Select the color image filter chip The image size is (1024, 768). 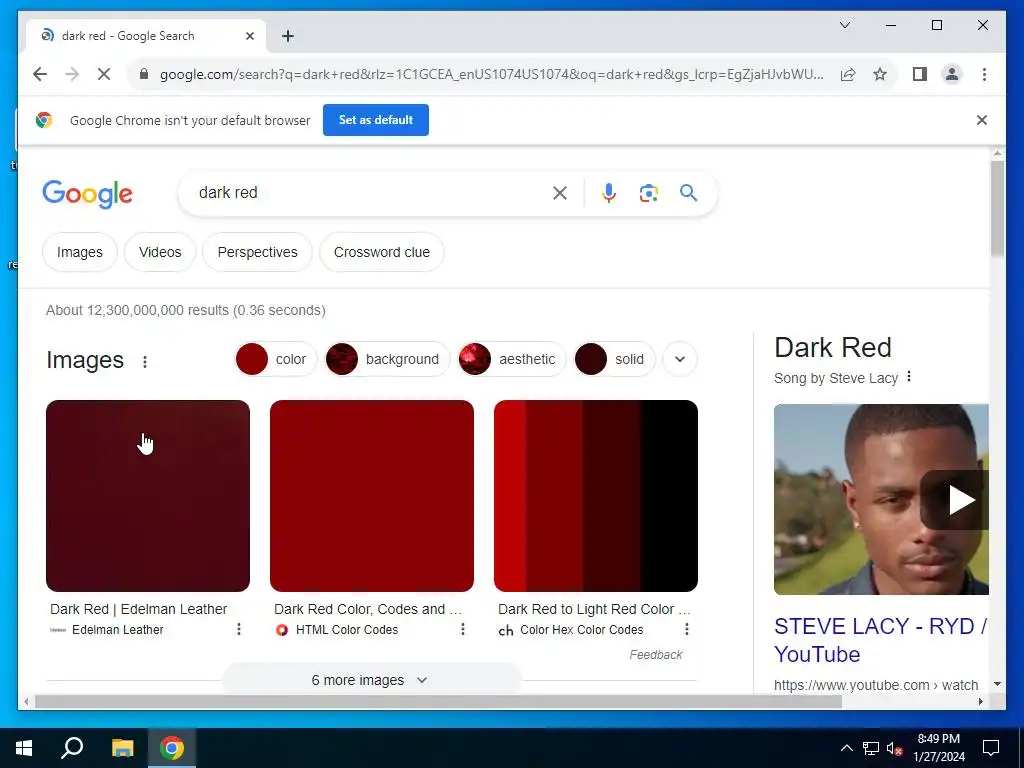[275, 359]
